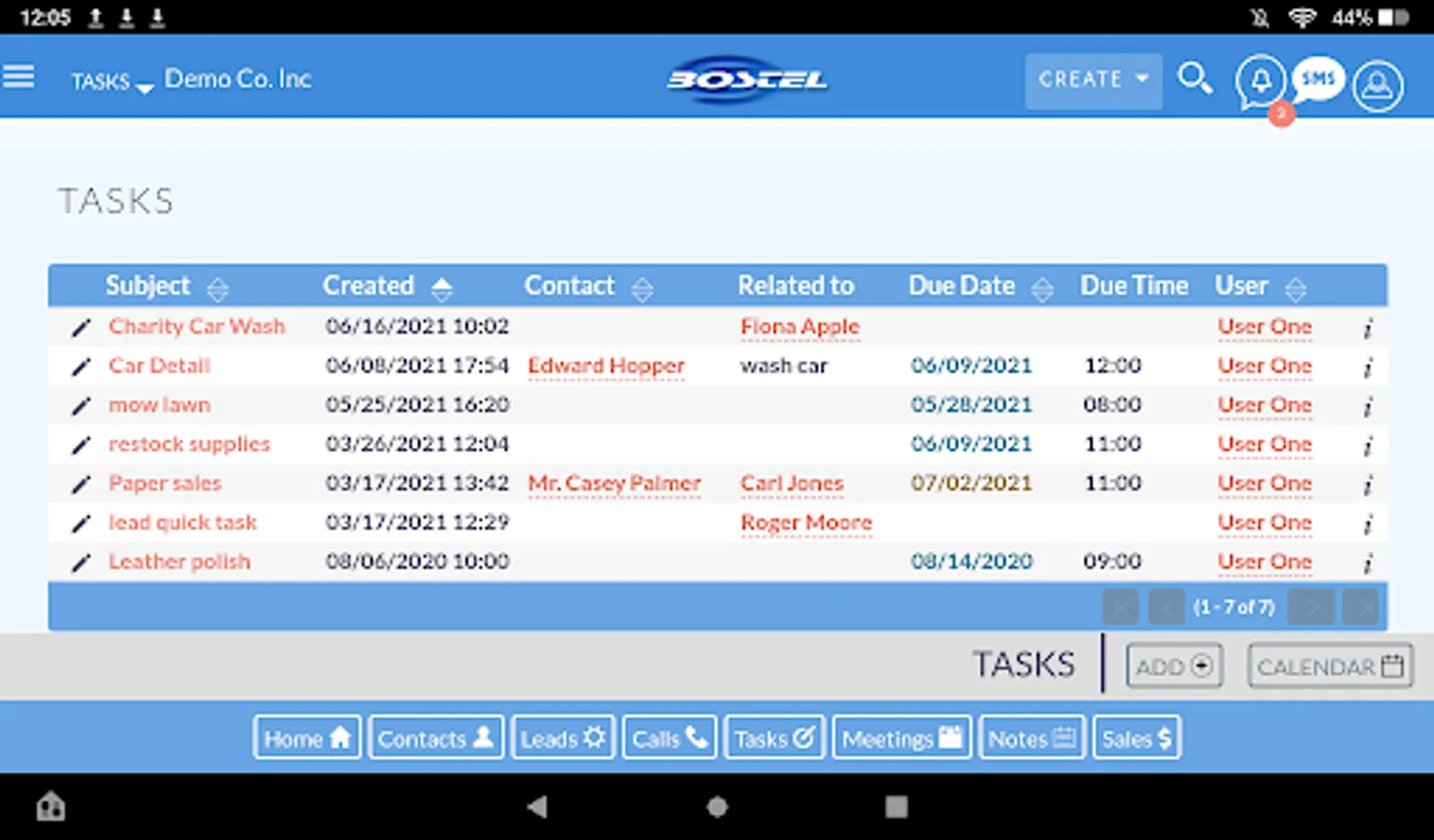Go to the next page with pagination arrow
This screenshot has height=840, width=1434.
1311,607
